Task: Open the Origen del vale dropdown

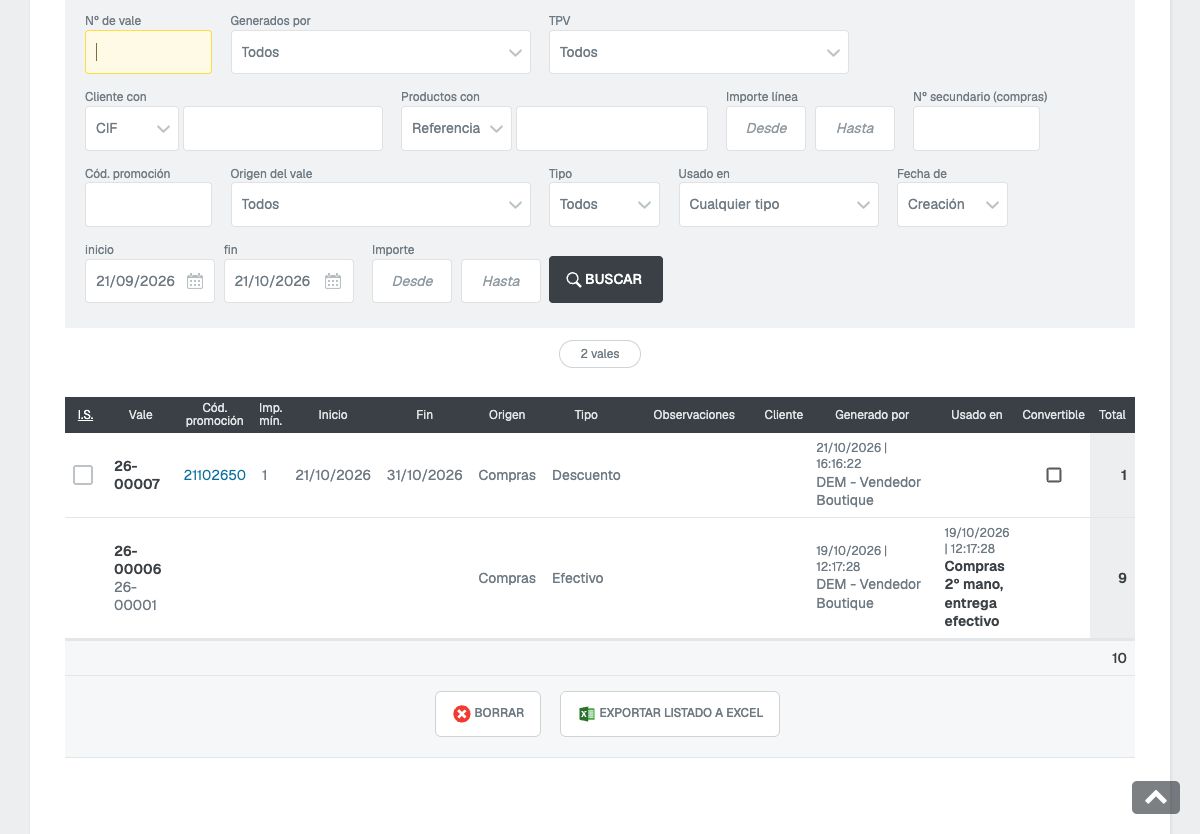Action: point(380,204)
